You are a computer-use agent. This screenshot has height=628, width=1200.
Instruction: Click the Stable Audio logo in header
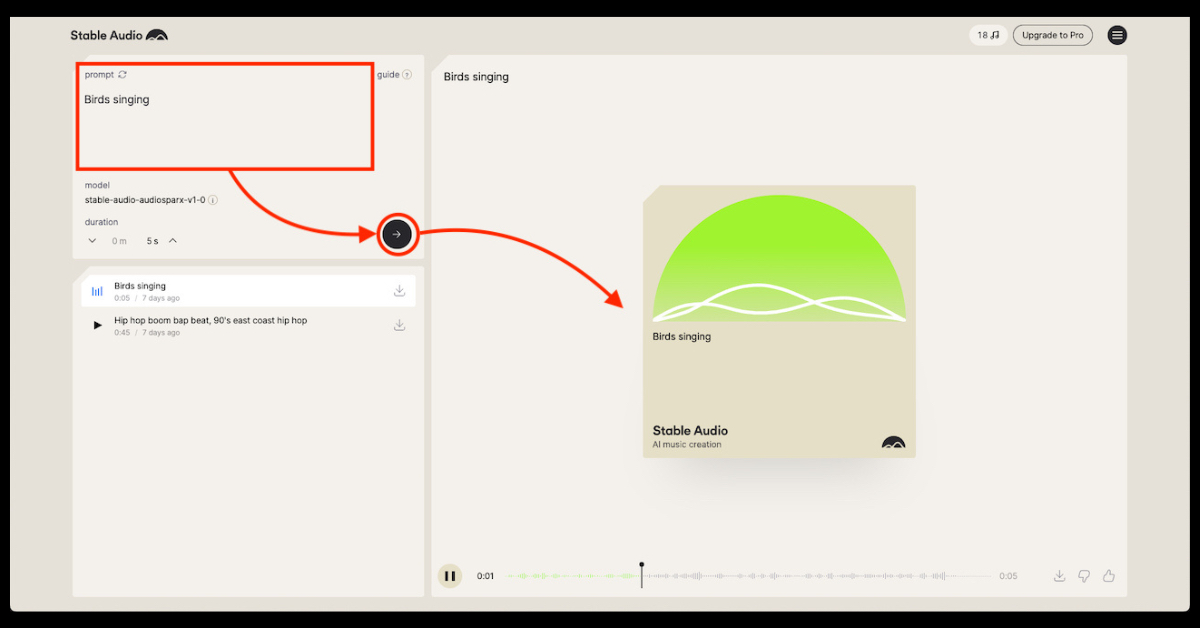pos(119,35)
